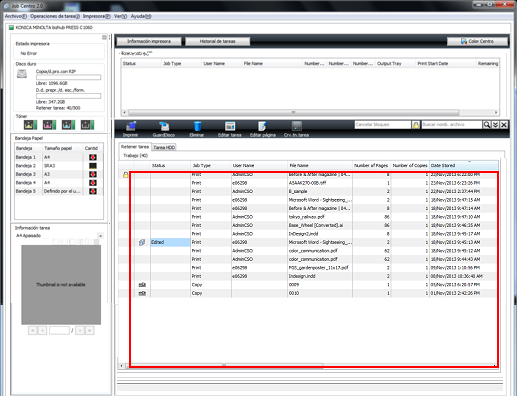This screenshot has width=517, height=396.
Task: Click the yellow toner level icon
Action: pos(30,125)
